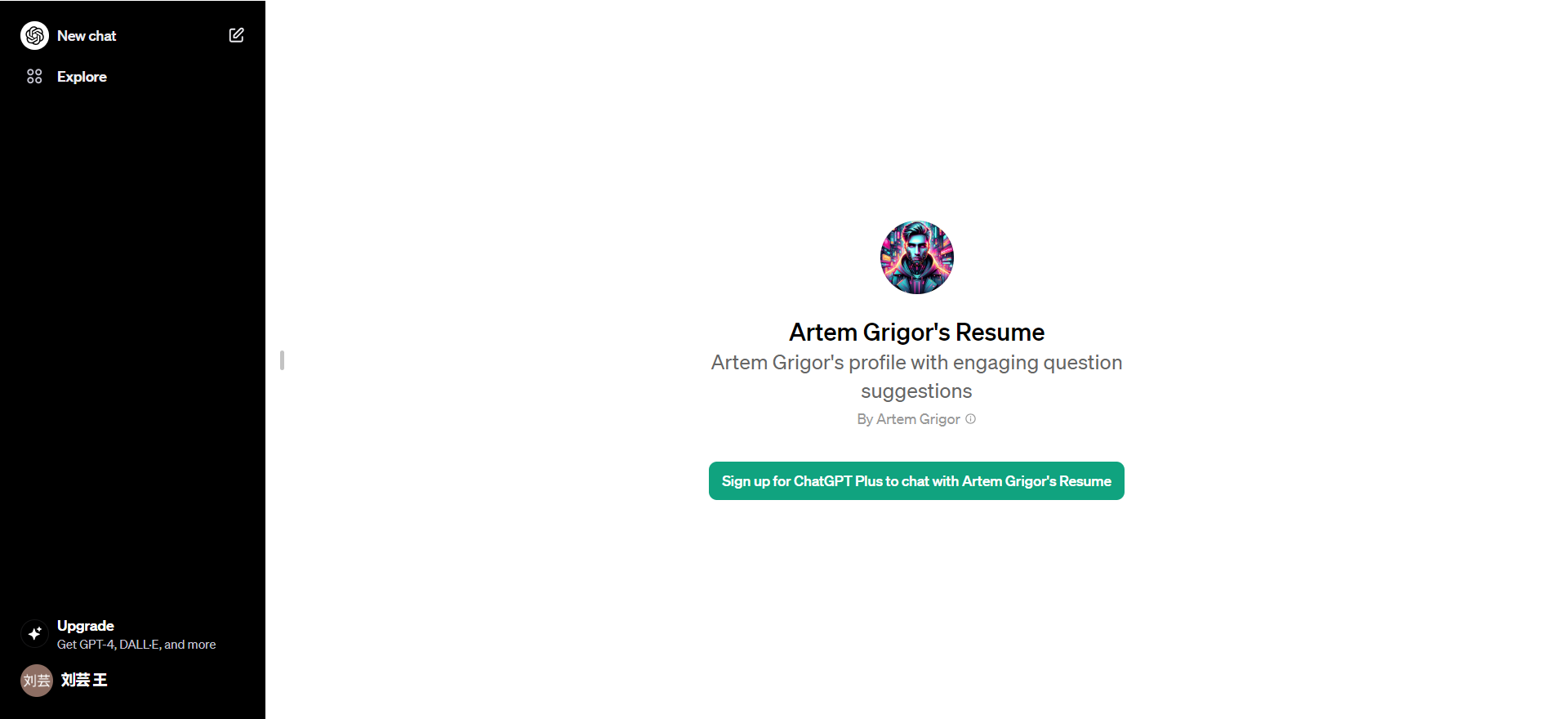Click the Artem Grigor's Resume title heading
The height and width of the screenshot is (719, 1568).
click(x=916, y=333)
